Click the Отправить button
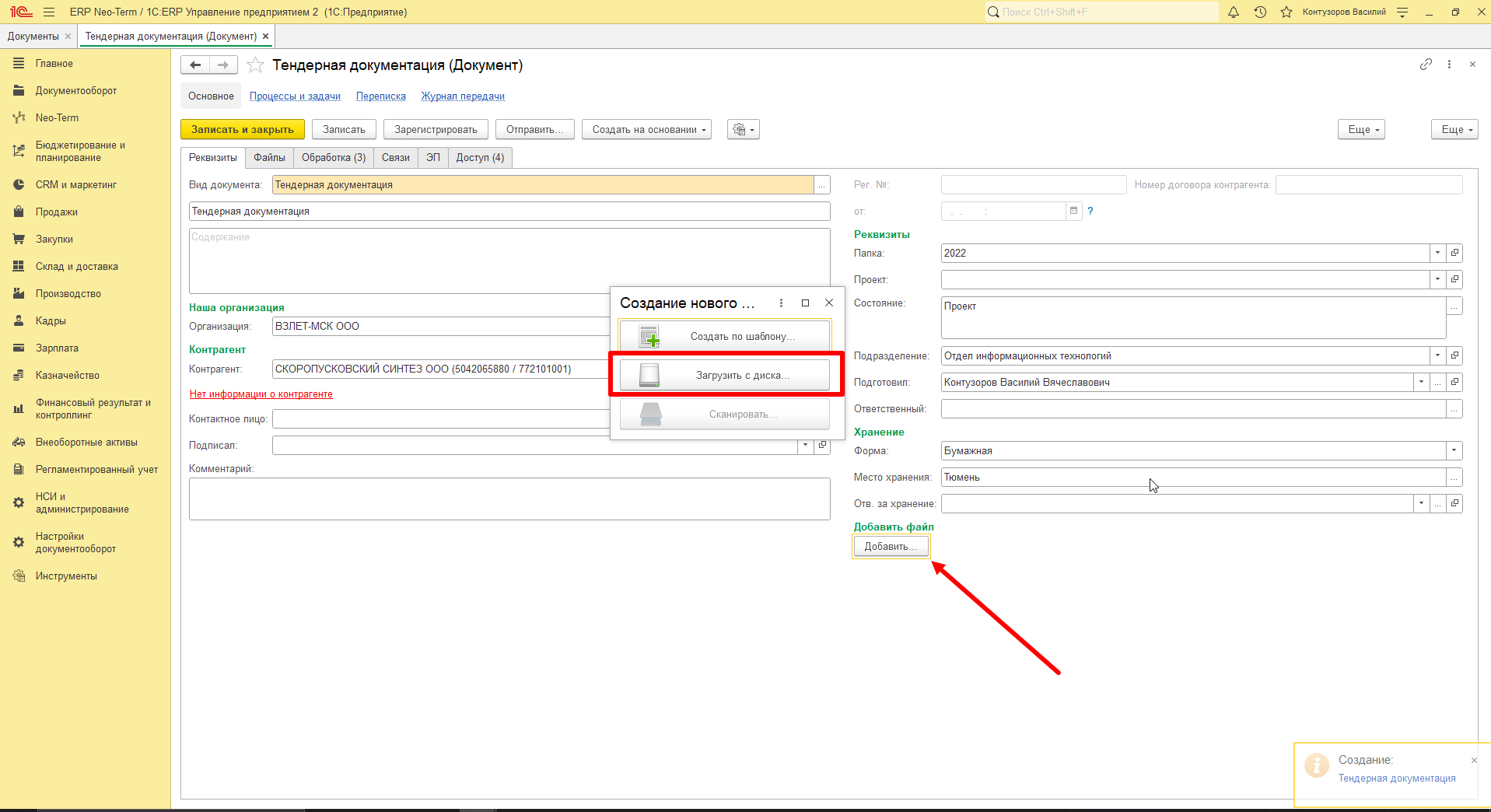Viewport: 1491px width, 812px height. tap(535, 130)
